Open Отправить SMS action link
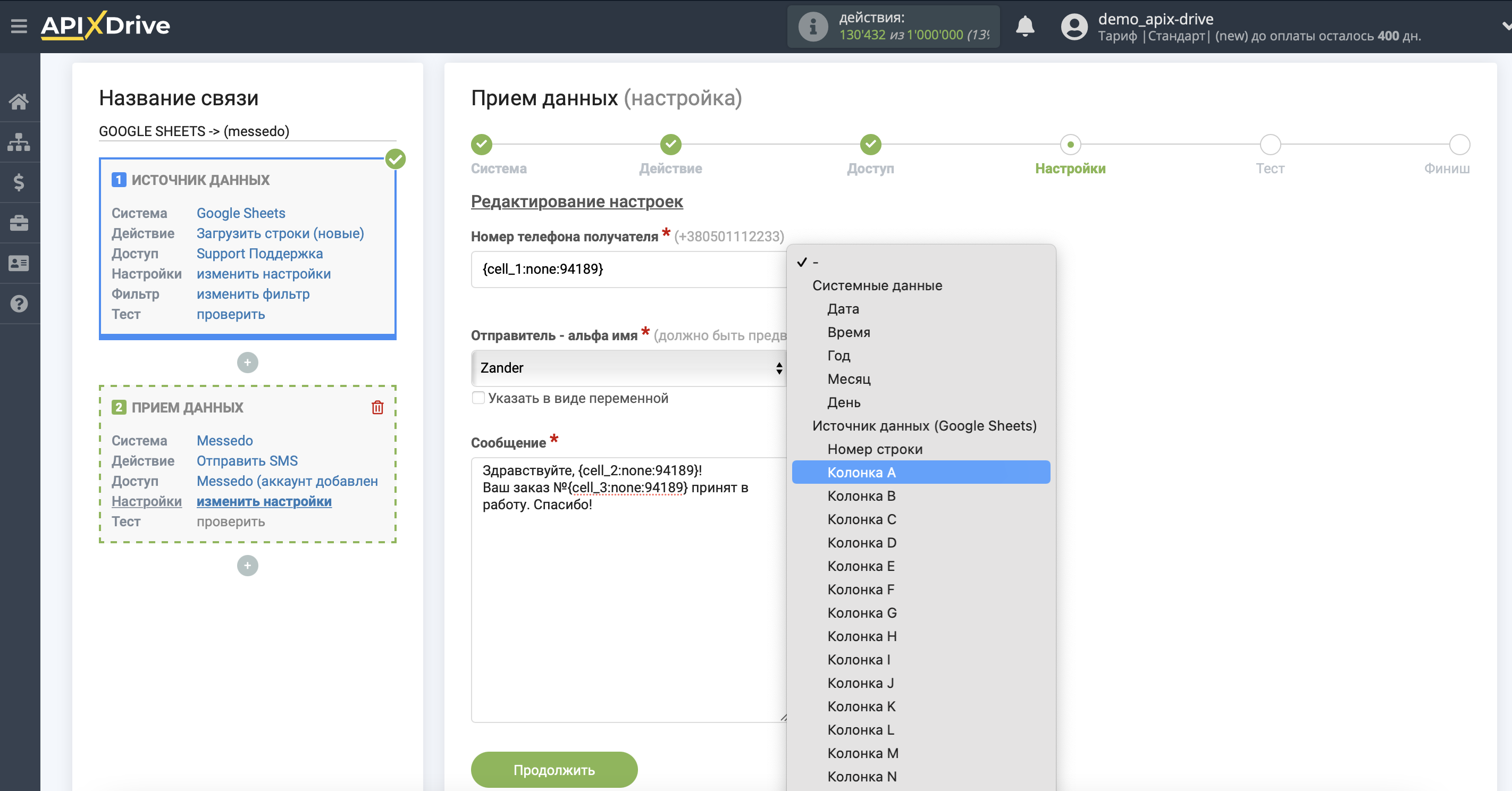Viewport: 1512px width, 791px height. (x=247, y=461)
